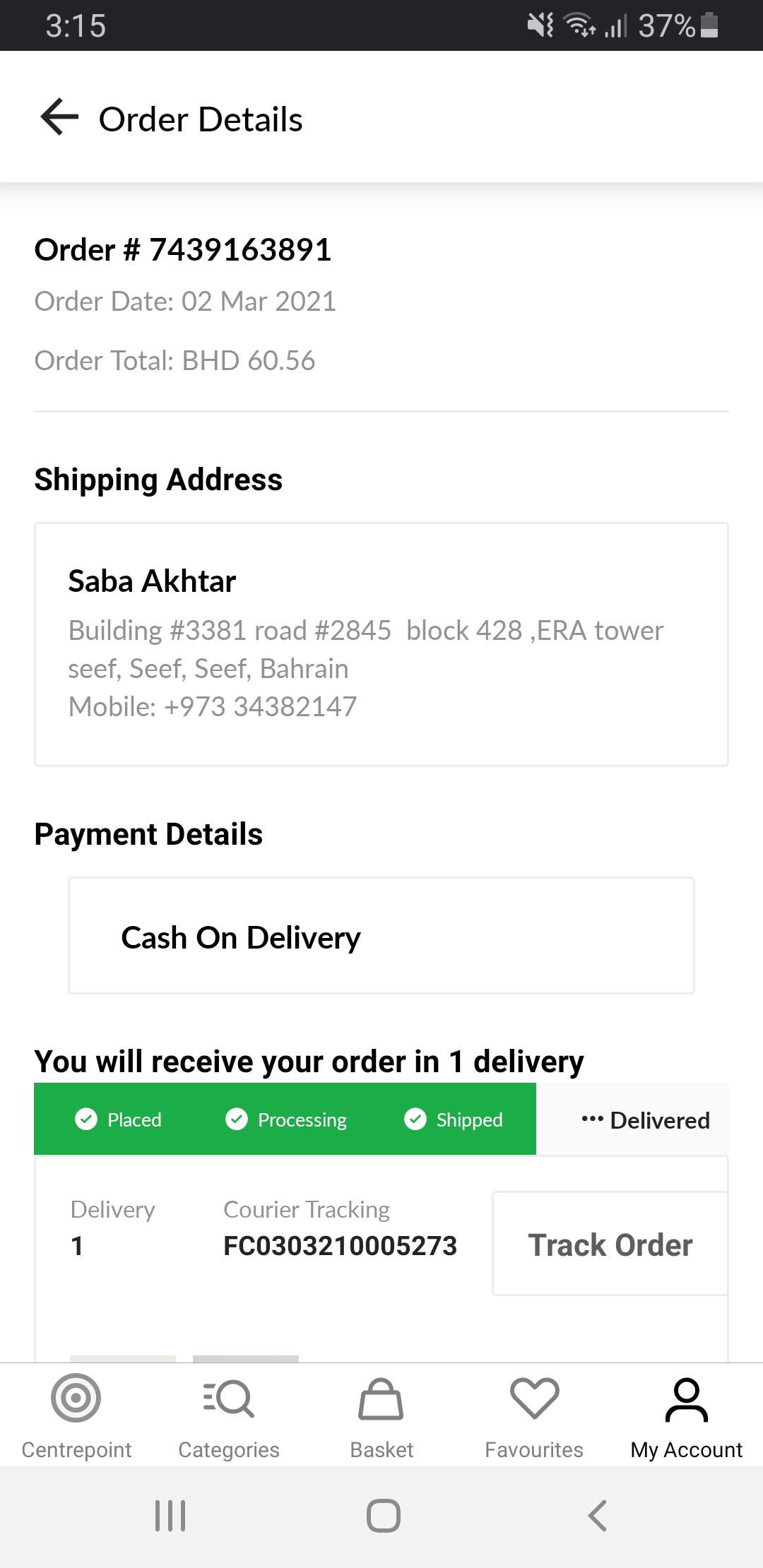Tap the Android home button
The height and width of the screenshot is (1568, 763).
click(x=383, y=1516)
